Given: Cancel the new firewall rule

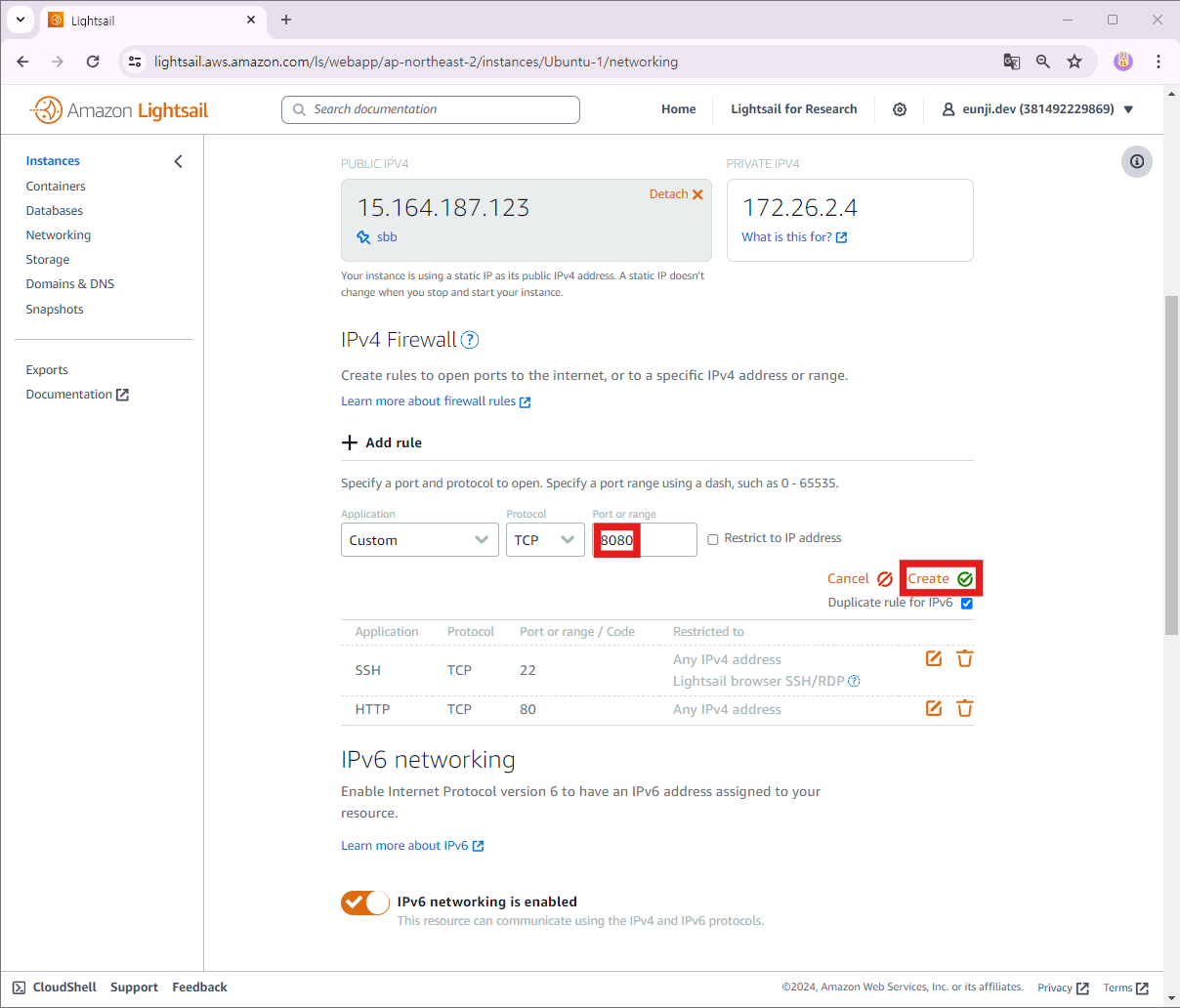Looking at the screenshot, I should coord(860,578).
